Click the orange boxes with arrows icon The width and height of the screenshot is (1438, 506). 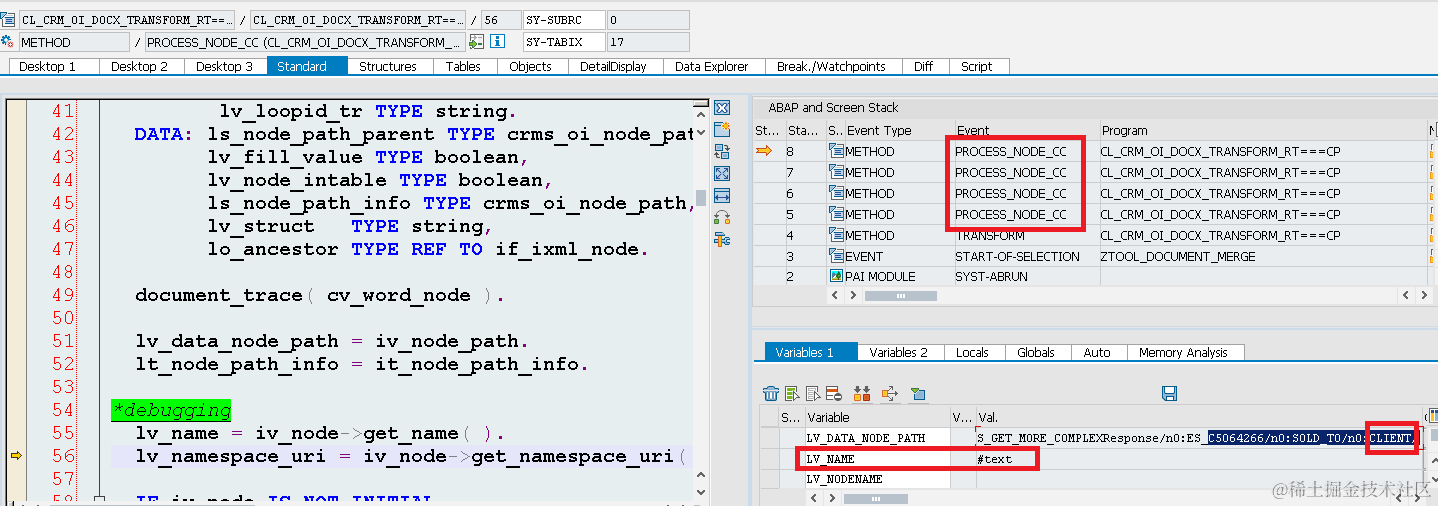[862, 394]
